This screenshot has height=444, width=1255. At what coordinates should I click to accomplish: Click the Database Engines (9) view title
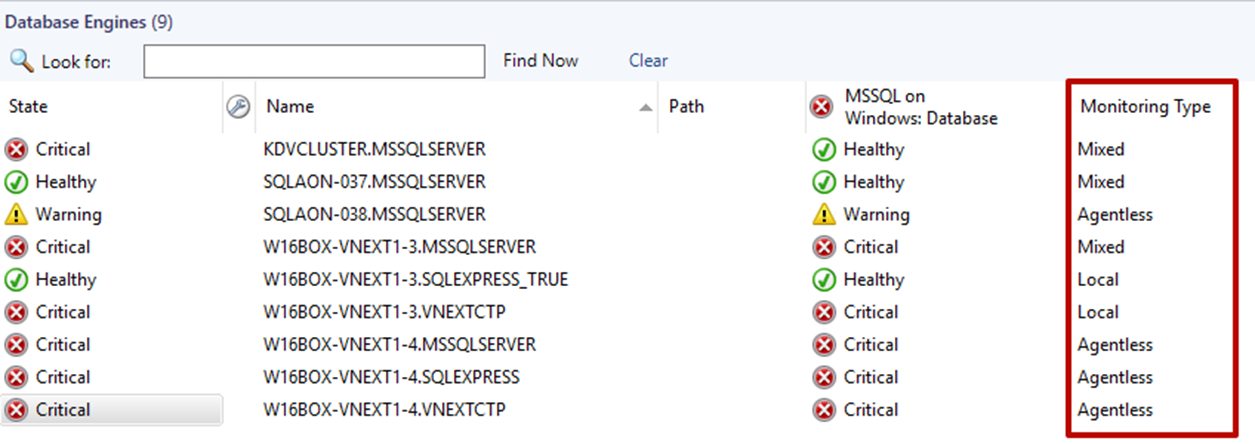(89, 22)
